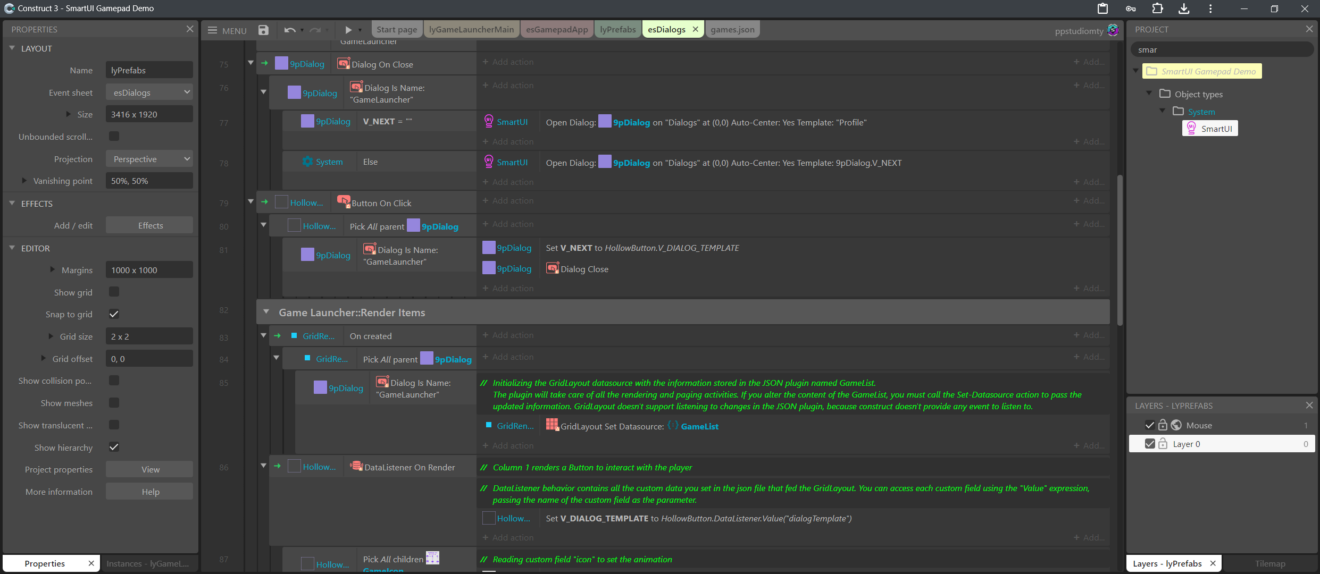
Task: Switch to esGamepadApp tab
Action: 557,30
